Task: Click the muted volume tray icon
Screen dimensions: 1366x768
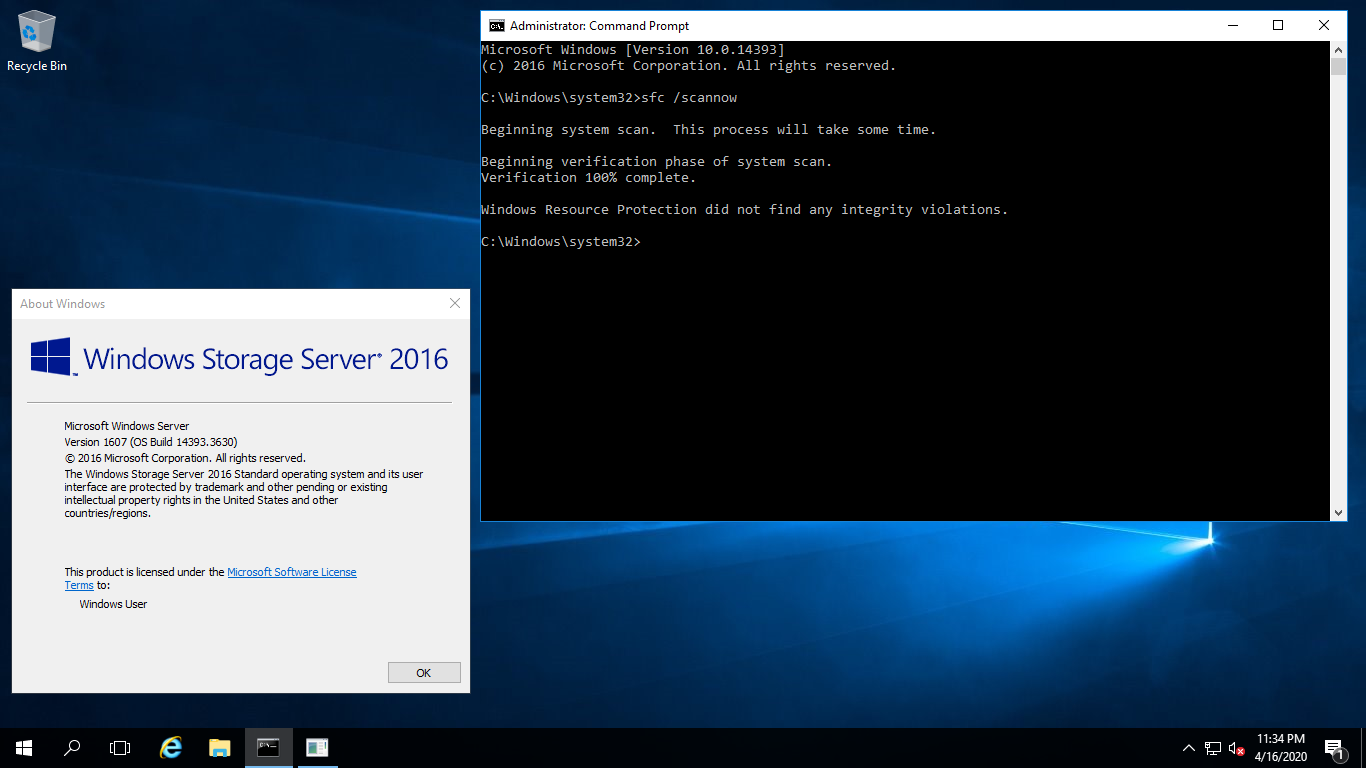Action: point(1236,748)
